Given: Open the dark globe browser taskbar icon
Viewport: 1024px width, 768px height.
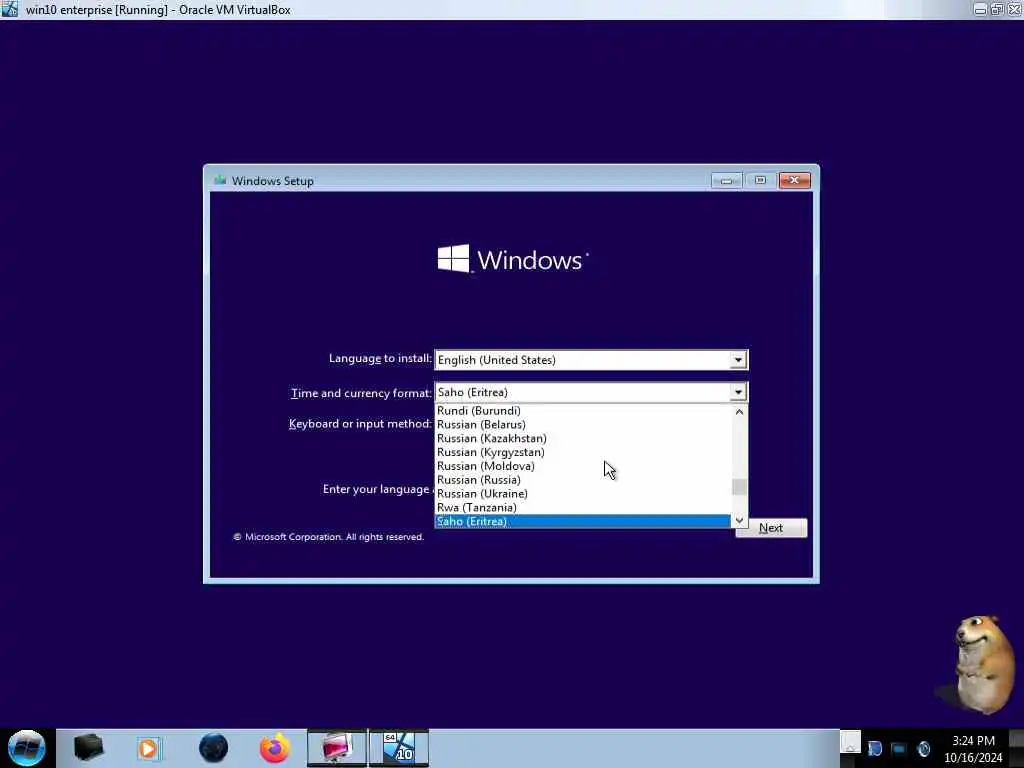Looking at the screenshot, I should coord(213,748).
